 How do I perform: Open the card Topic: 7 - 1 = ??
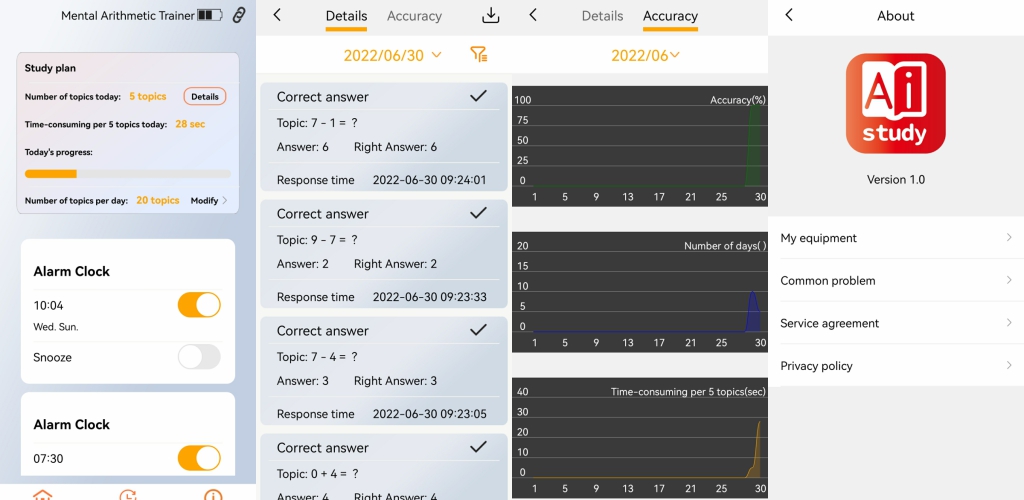[x=384, y=136]
